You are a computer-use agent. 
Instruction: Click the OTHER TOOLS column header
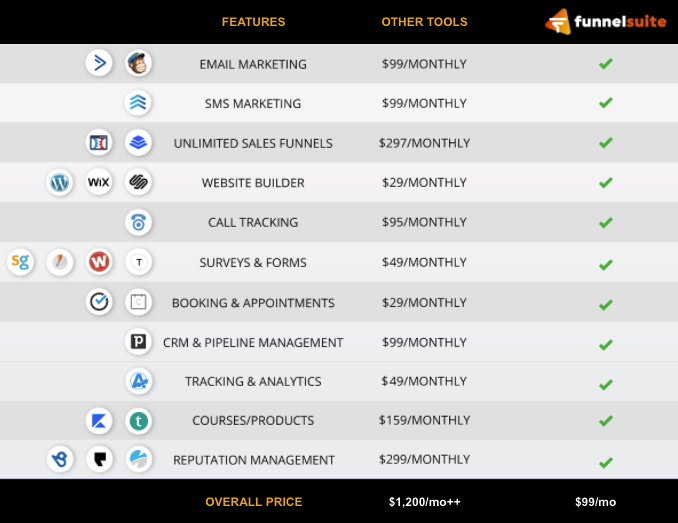pos(424,22)
